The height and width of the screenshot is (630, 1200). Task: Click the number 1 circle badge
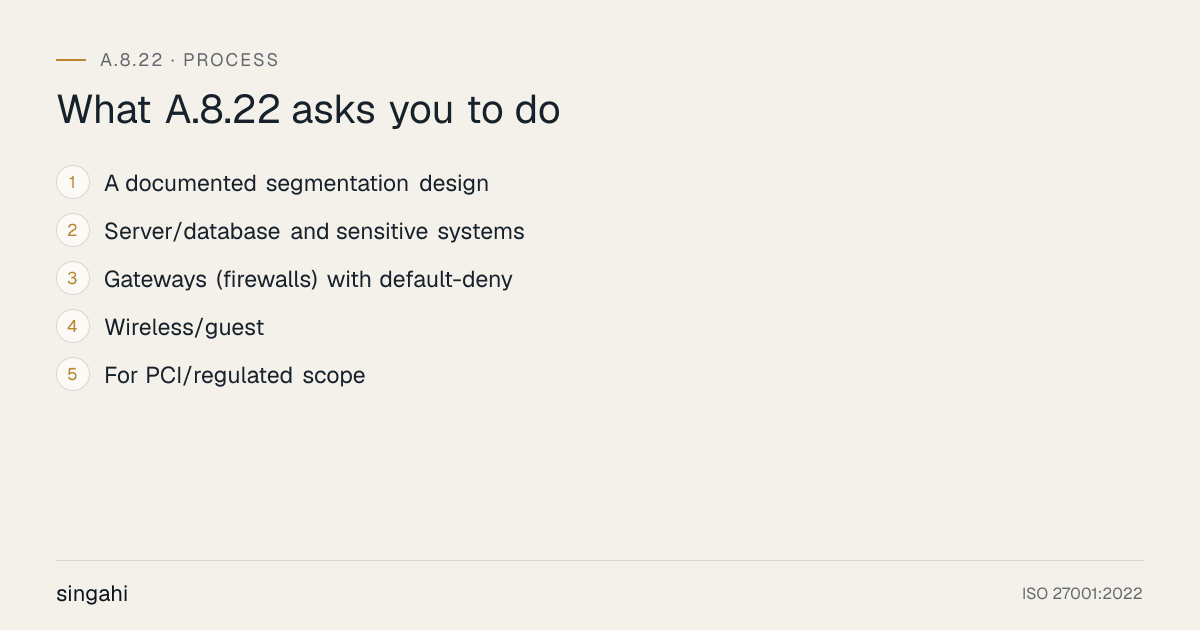pyautogui.click(x=73, y=183)
